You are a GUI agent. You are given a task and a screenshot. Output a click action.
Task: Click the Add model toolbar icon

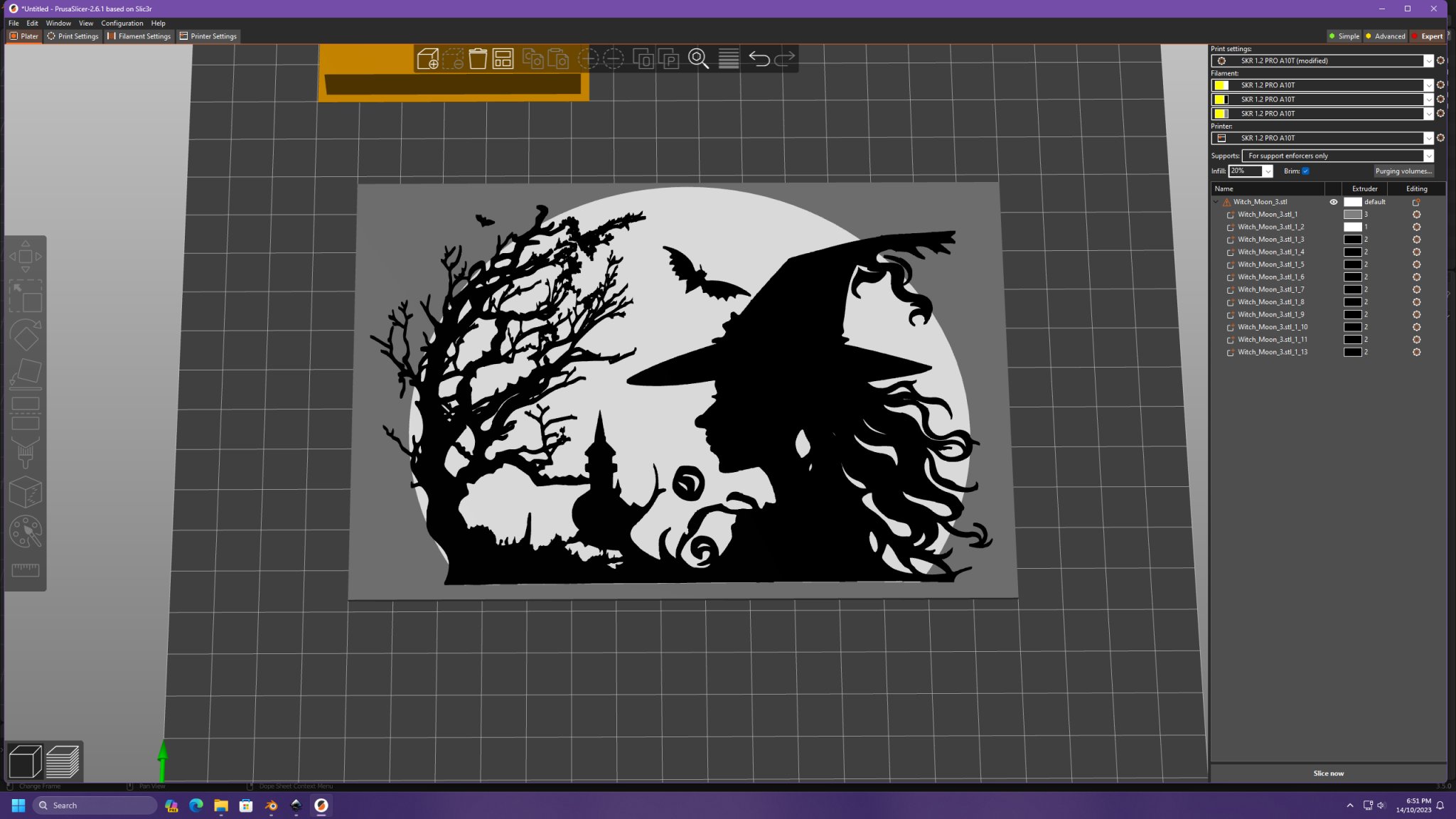427,59
